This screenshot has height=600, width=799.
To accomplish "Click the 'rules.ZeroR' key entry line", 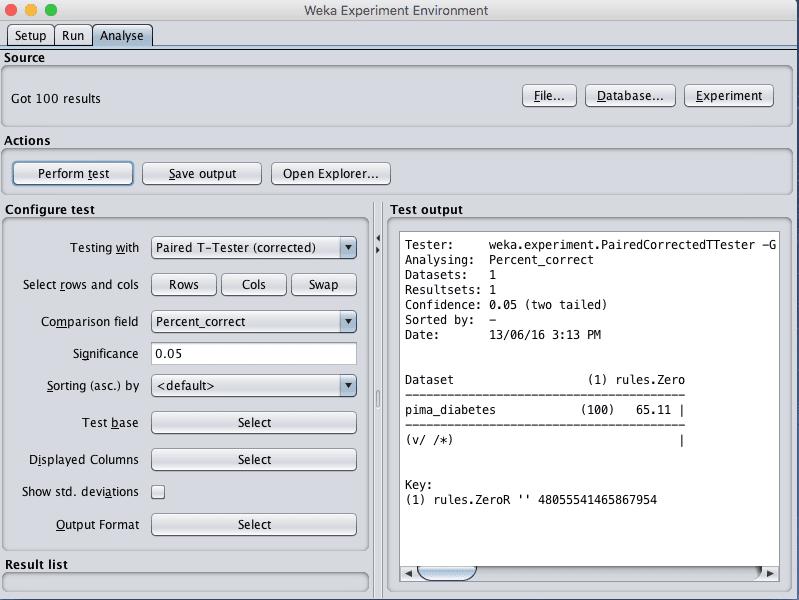I will tap(531, 500).
